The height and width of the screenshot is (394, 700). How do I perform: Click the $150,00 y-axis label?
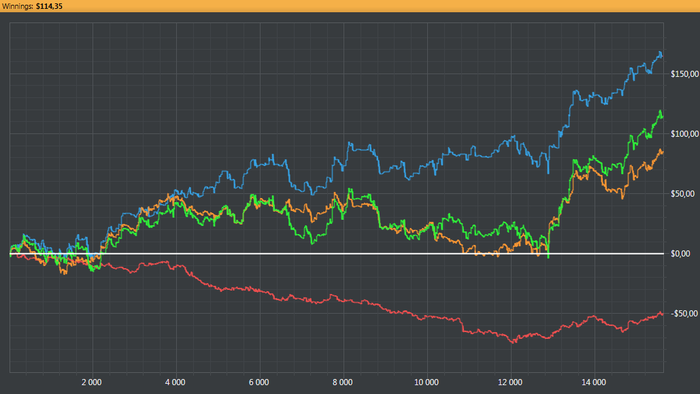pos(684,74)
